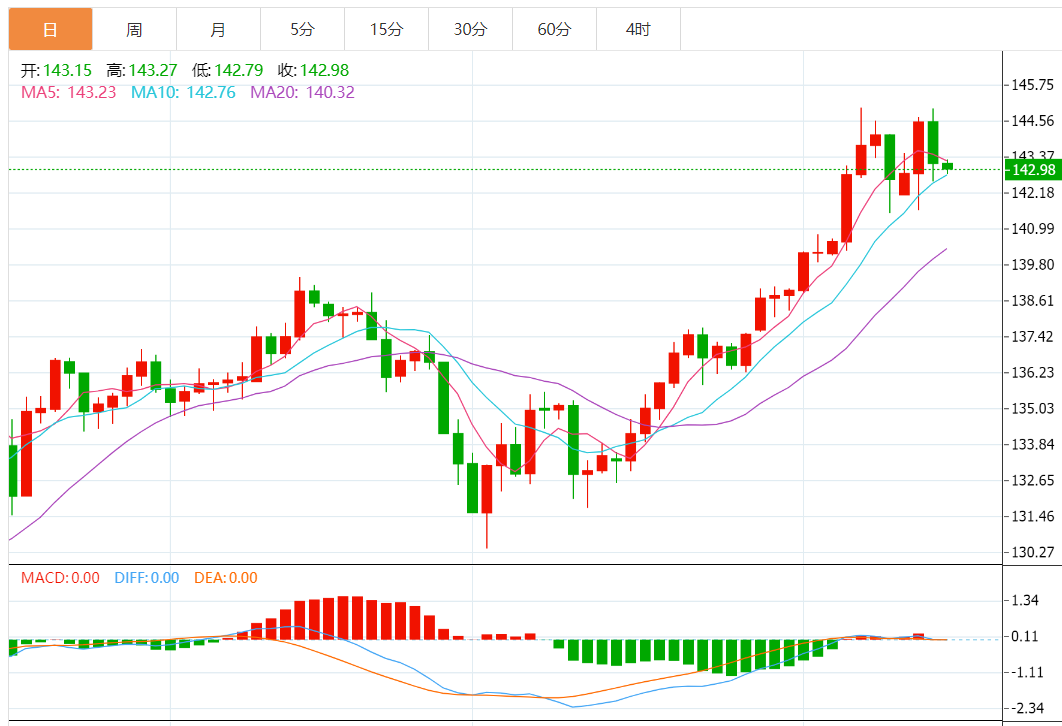Click the 130.27 price axis label
Image resolution: width=1062 pixels, height=726 pixels.
click(x=1033, y=551)
